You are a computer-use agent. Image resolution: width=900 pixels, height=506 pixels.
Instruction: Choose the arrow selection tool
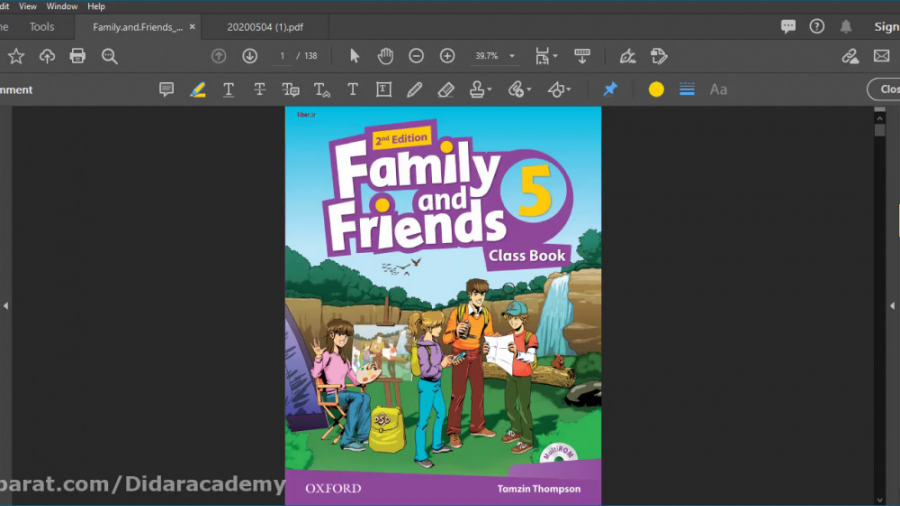pyautogui.click(x=354, y=56)
